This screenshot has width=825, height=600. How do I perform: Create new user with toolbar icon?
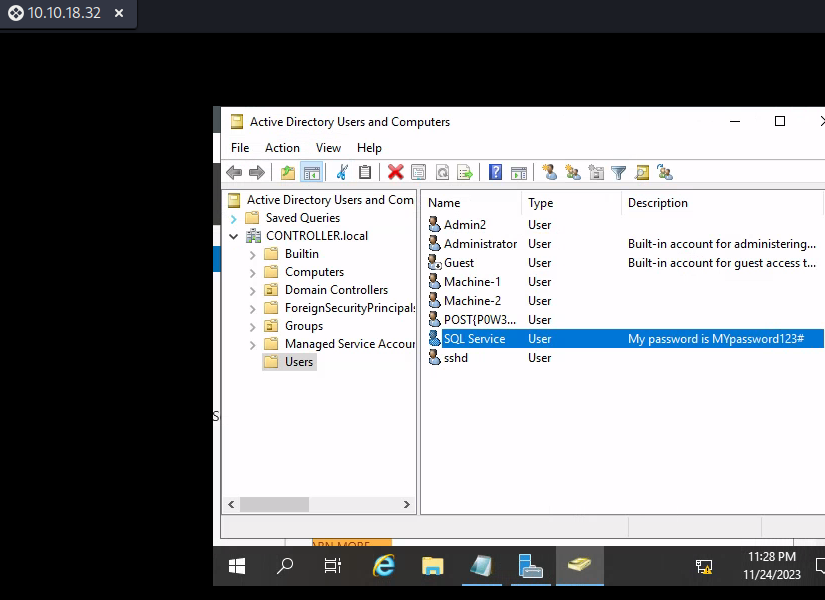pos(549,172)
